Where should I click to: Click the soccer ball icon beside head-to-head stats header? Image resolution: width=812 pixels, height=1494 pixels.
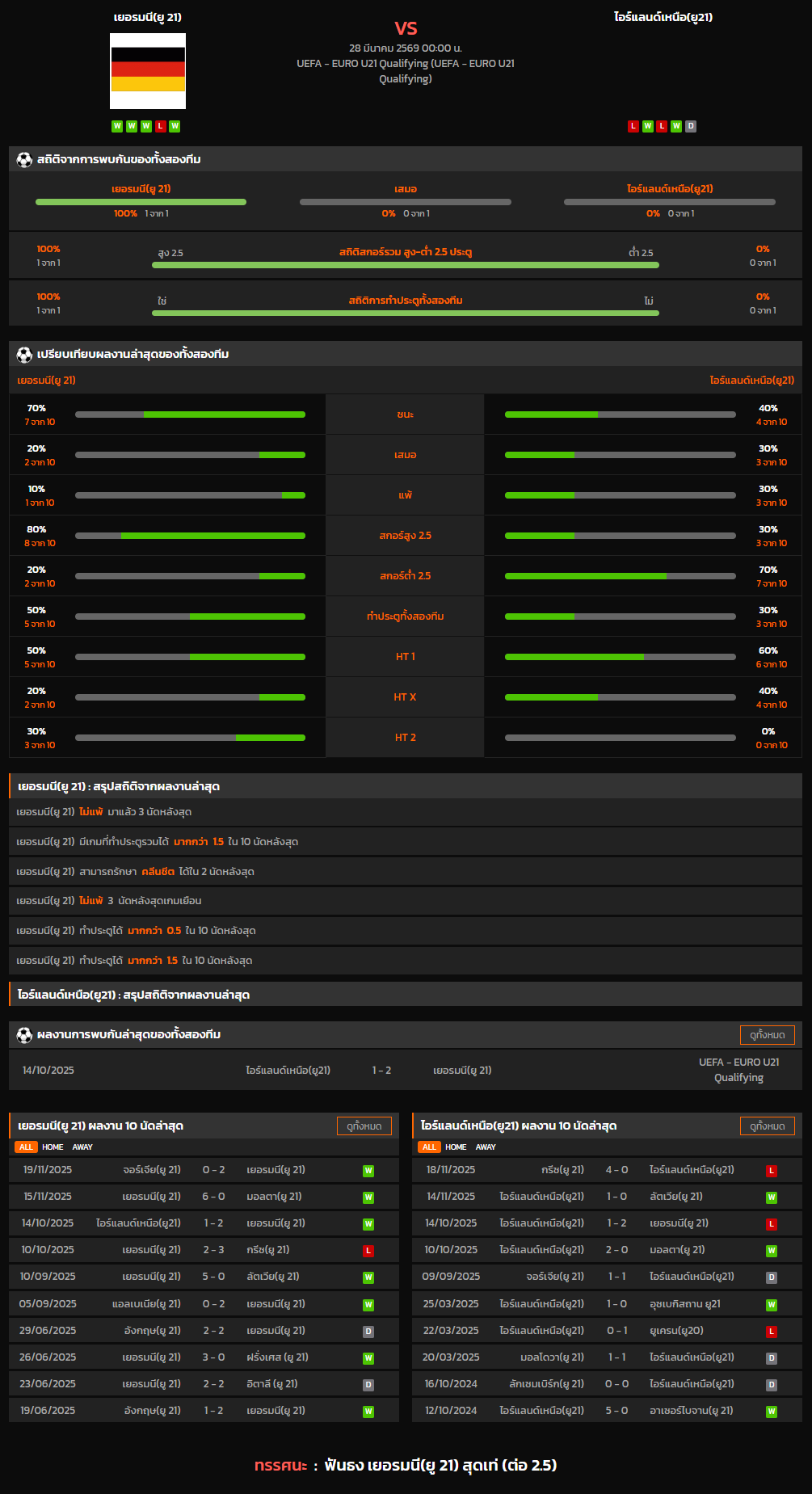coord(24,160)
